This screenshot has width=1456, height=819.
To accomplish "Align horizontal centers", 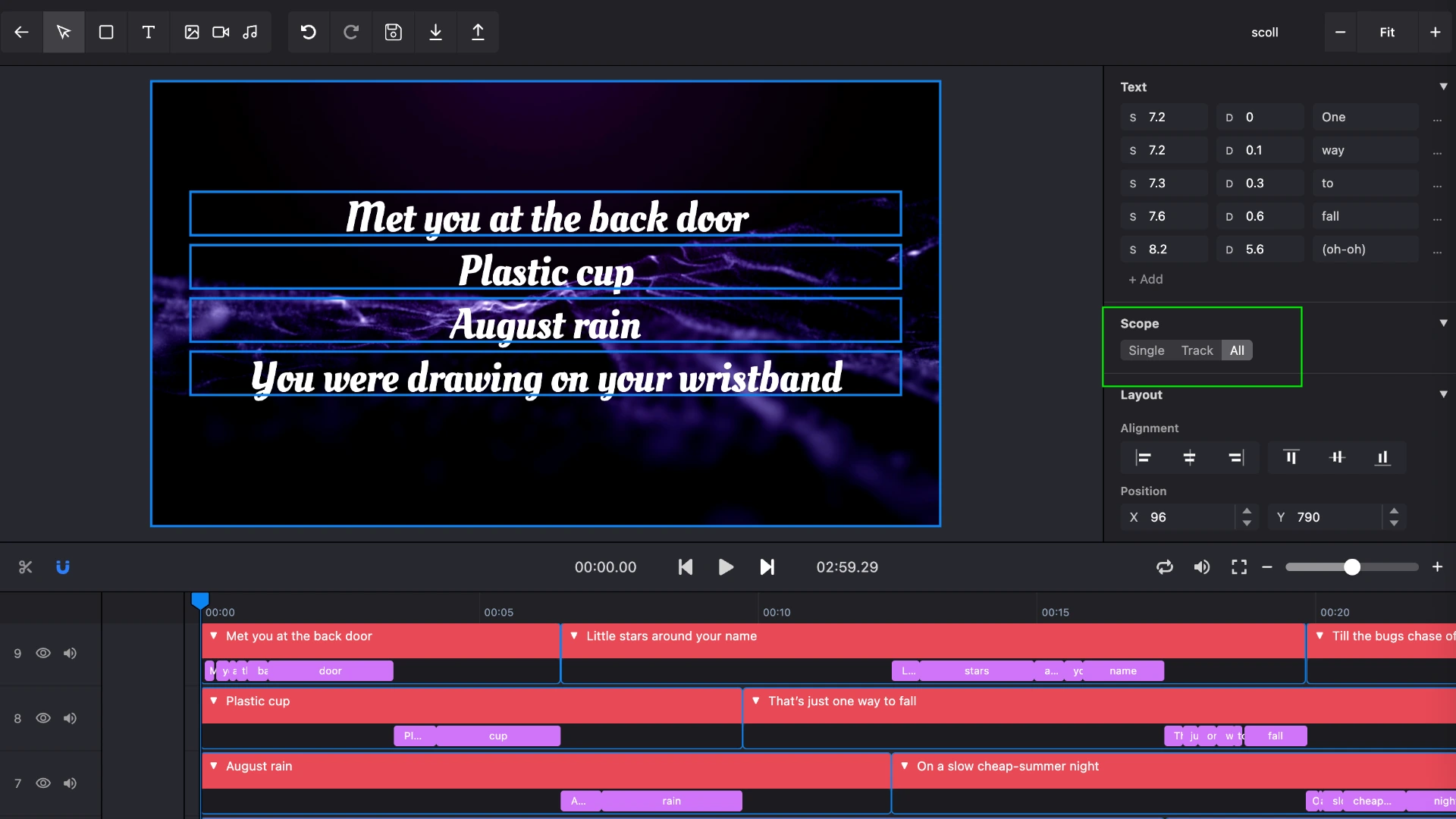I will tap(1189, 457).
